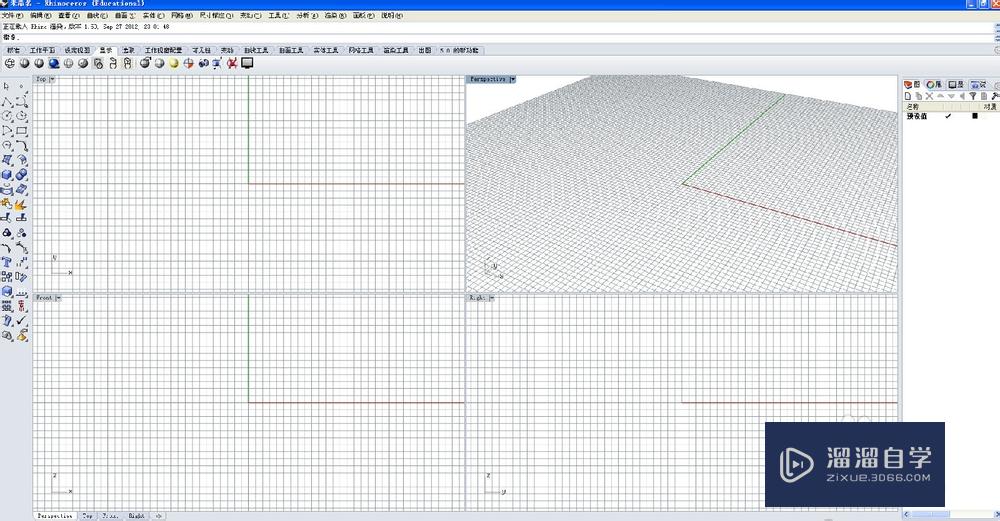The width and height of the screenshot is (1000, 521).
Task: Click the wireframe display mode icon
Action: (10, 63)
